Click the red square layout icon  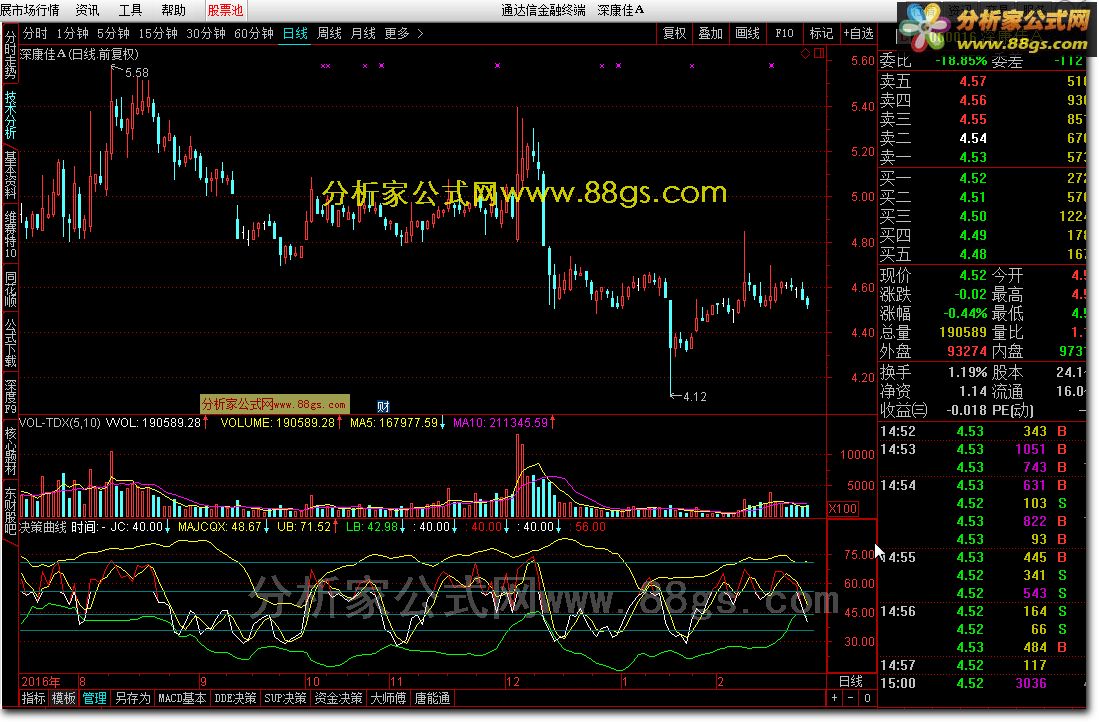[x=819, y=53]
